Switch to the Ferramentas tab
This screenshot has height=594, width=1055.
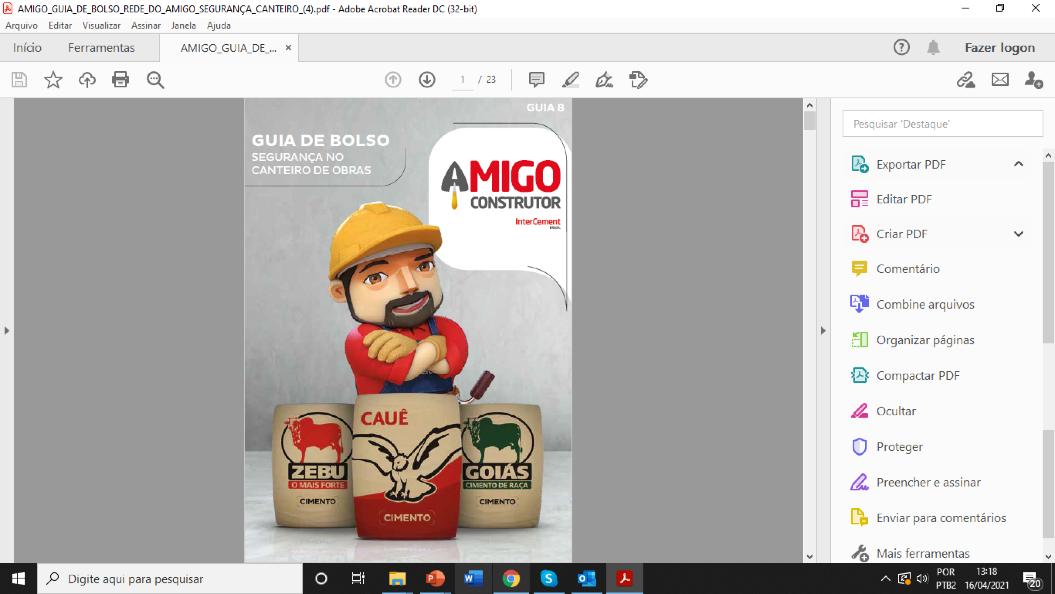pos(102,48)
